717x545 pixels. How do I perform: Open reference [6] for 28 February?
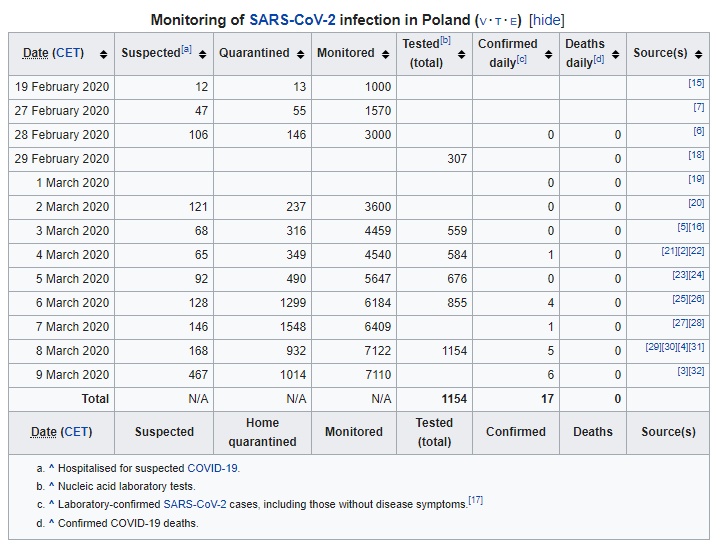tap(699, 131)
